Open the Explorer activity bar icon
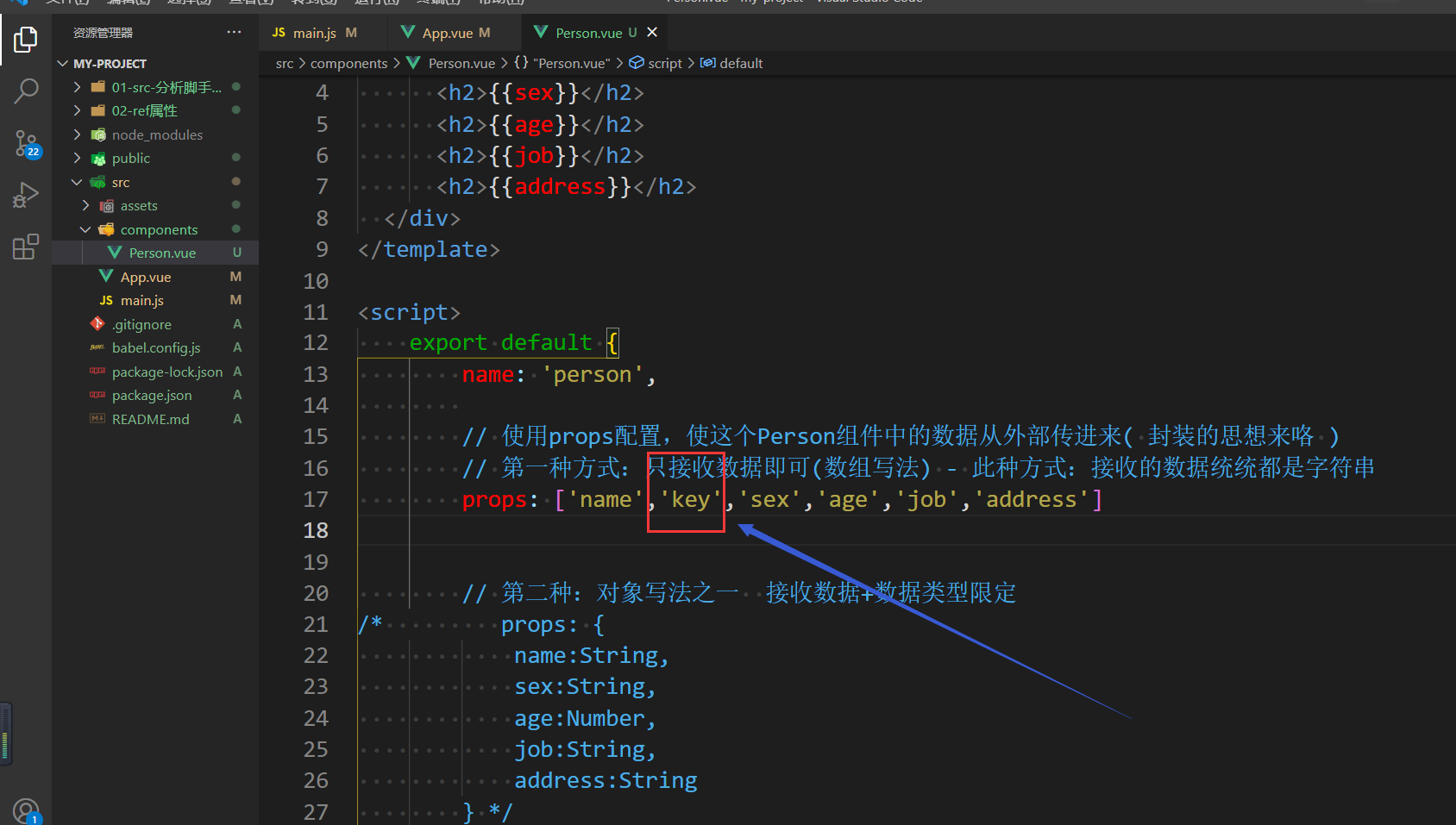Screen dimensions: 1456x825 (26, 40)
